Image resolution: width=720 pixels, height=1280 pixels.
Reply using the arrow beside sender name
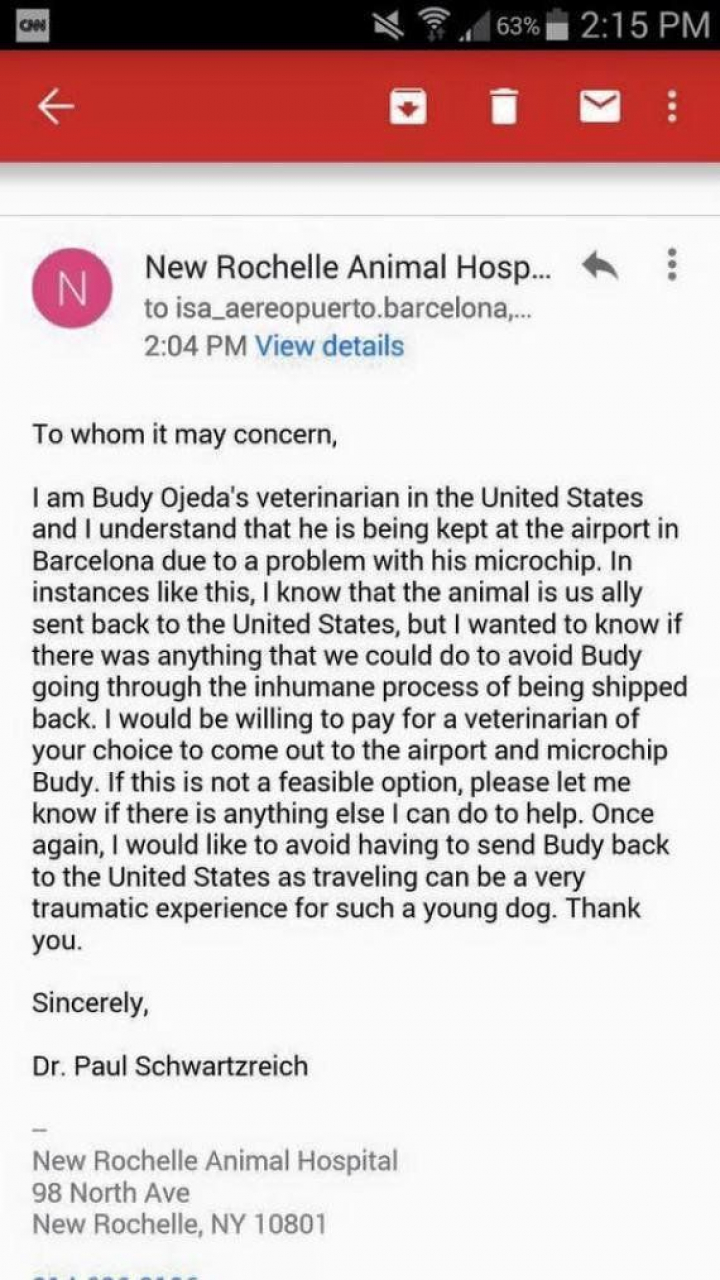(599, 266)
